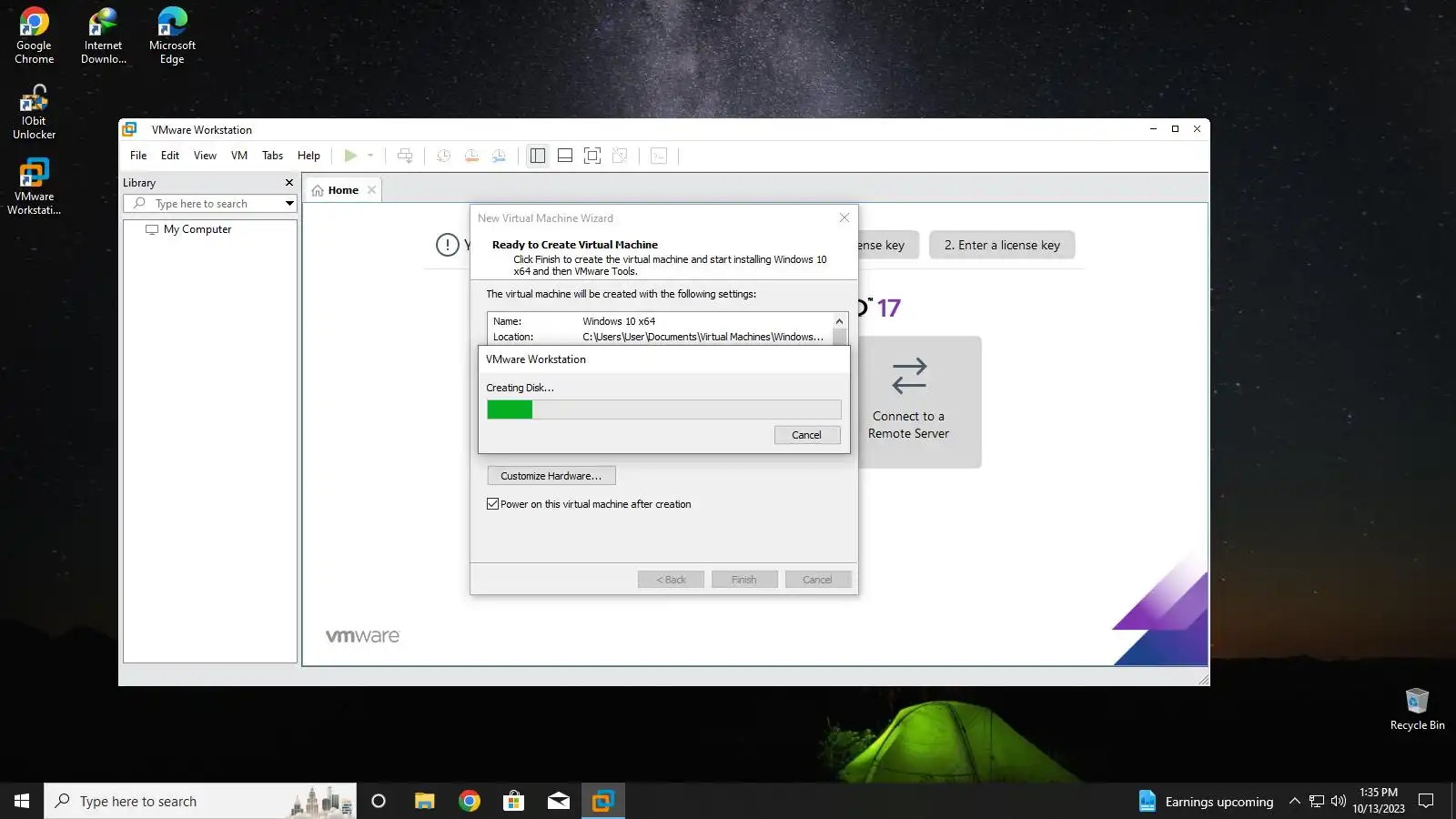Close the Home tab
Viewport: 1456px width, 819px height.
(x=371, y=190)
